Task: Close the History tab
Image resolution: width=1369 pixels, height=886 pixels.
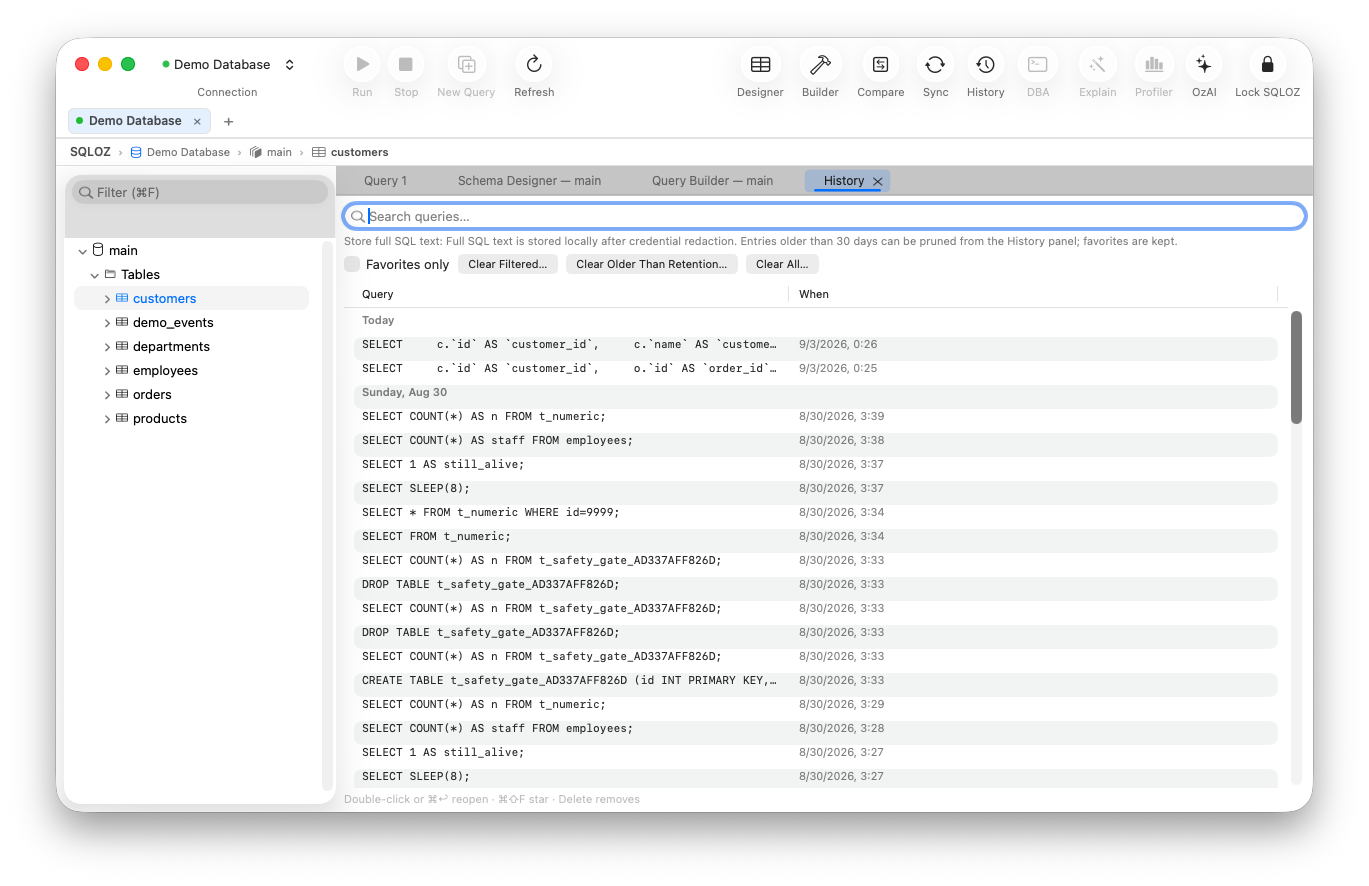Action: (x=877, y=181)
